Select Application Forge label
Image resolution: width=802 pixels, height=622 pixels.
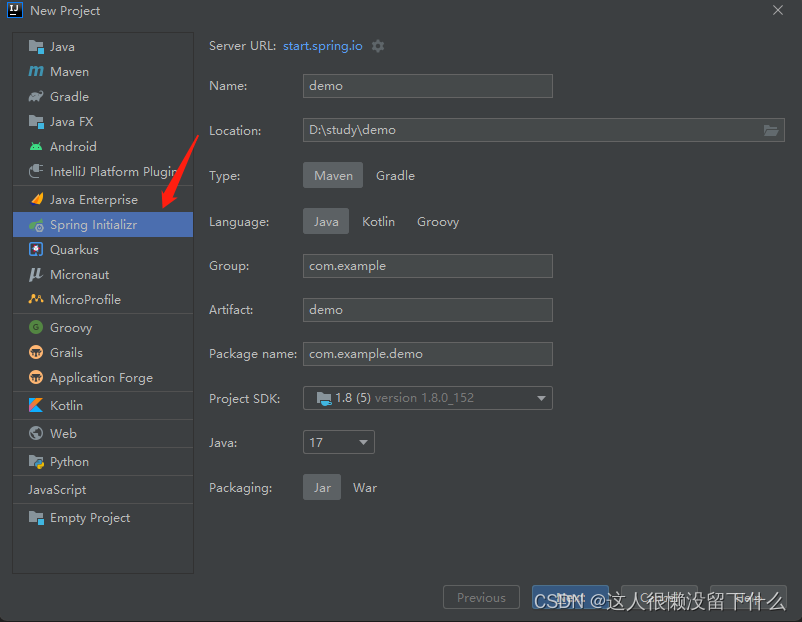101,377
